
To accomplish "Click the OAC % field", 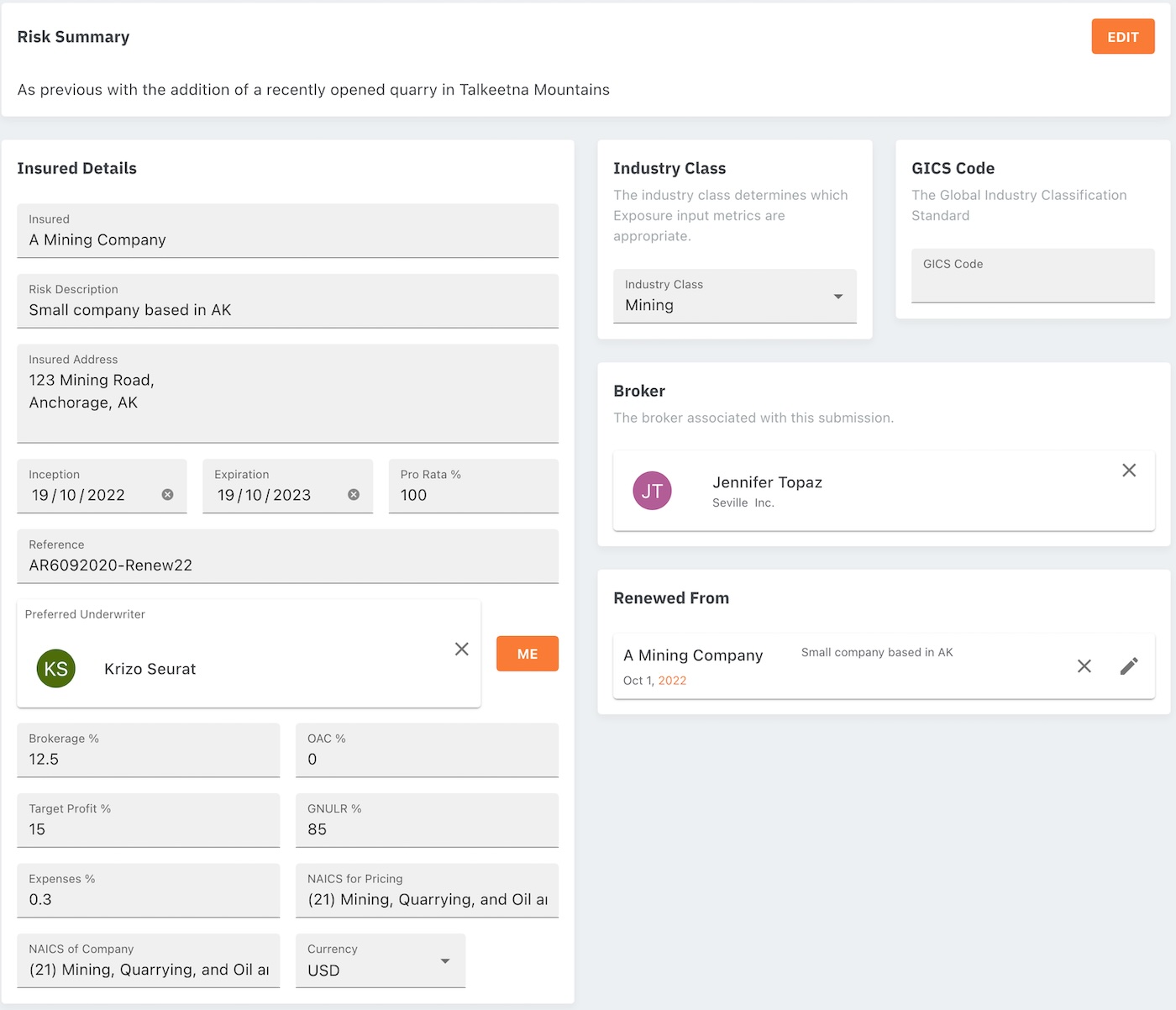I will click(427, 750).
